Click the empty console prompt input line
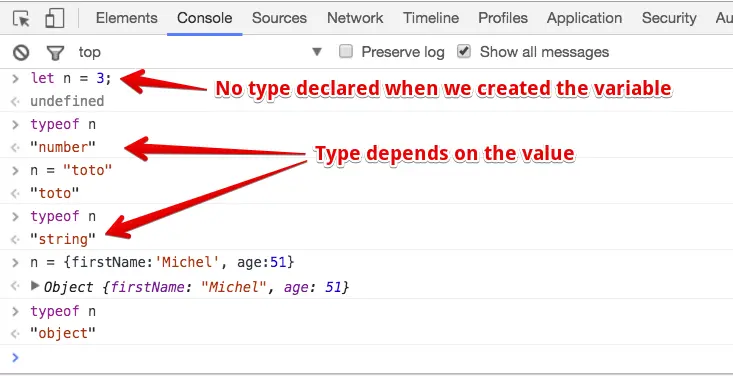This screenshot has width=733, height=376. coord(366,358)
